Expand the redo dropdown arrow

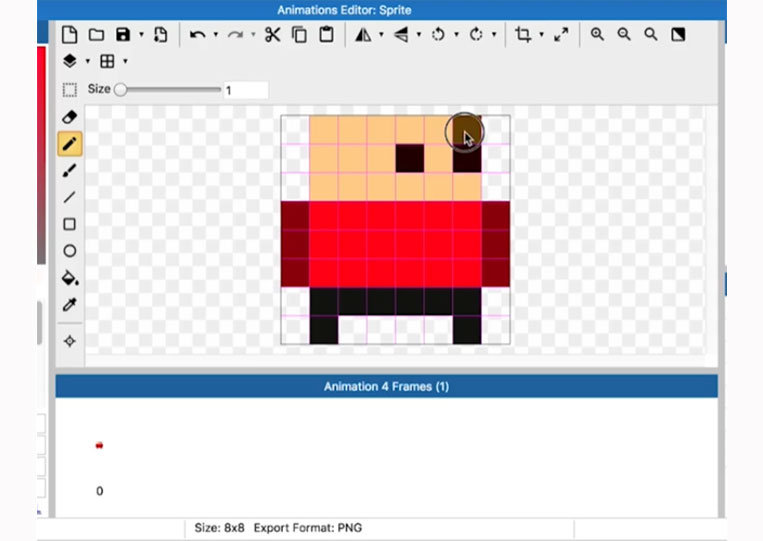[x=253, y=35]
